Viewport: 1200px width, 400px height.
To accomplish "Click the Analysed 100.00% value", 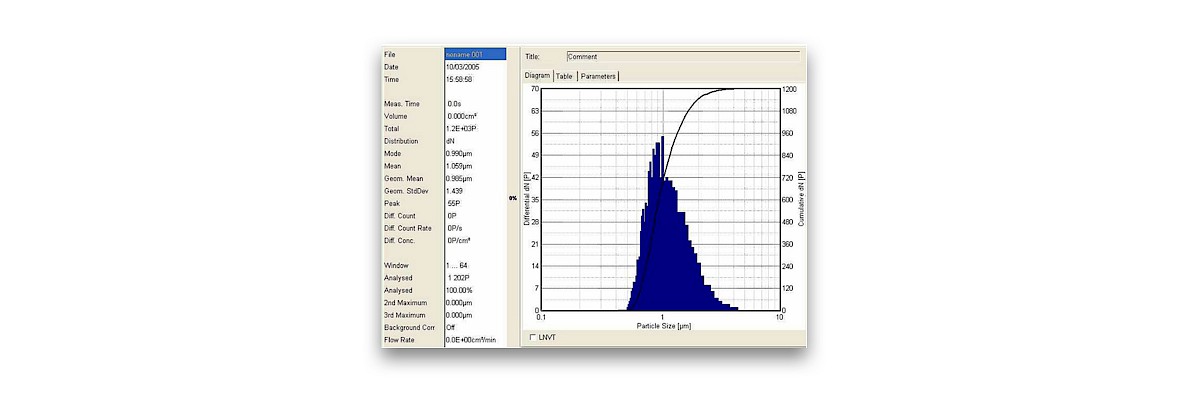I will 461,290.
